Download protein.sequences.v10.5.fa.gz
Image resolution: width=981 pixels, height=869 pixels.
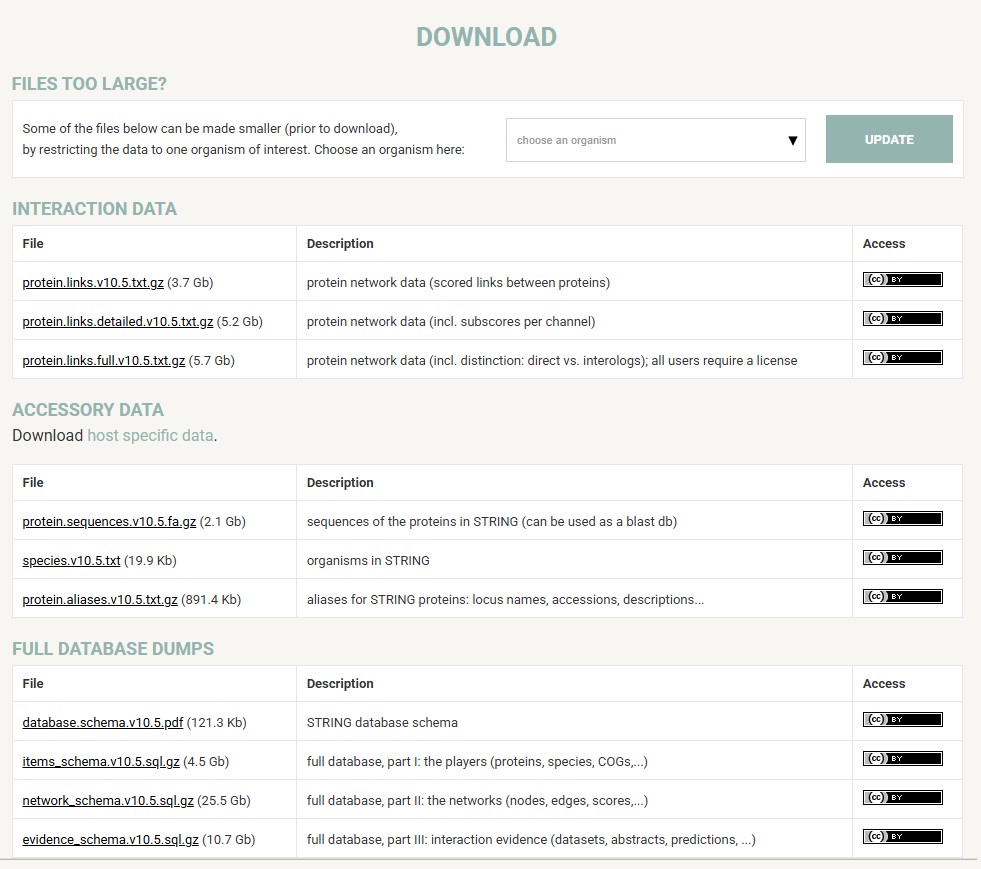point(109,522)
